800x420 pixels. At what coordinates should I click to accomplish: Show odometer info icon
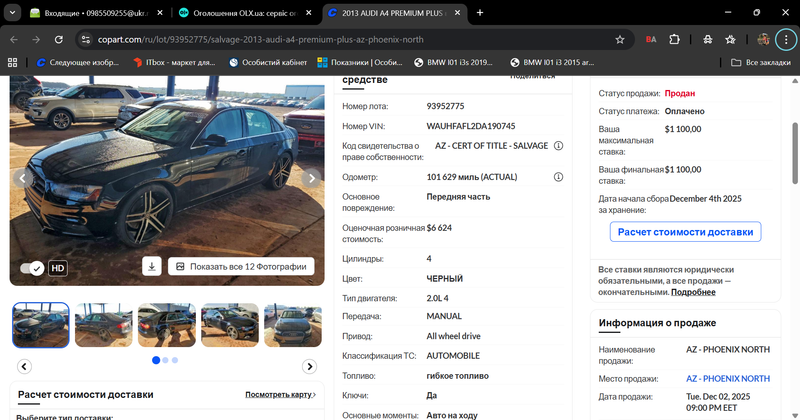tap(559, 177)
